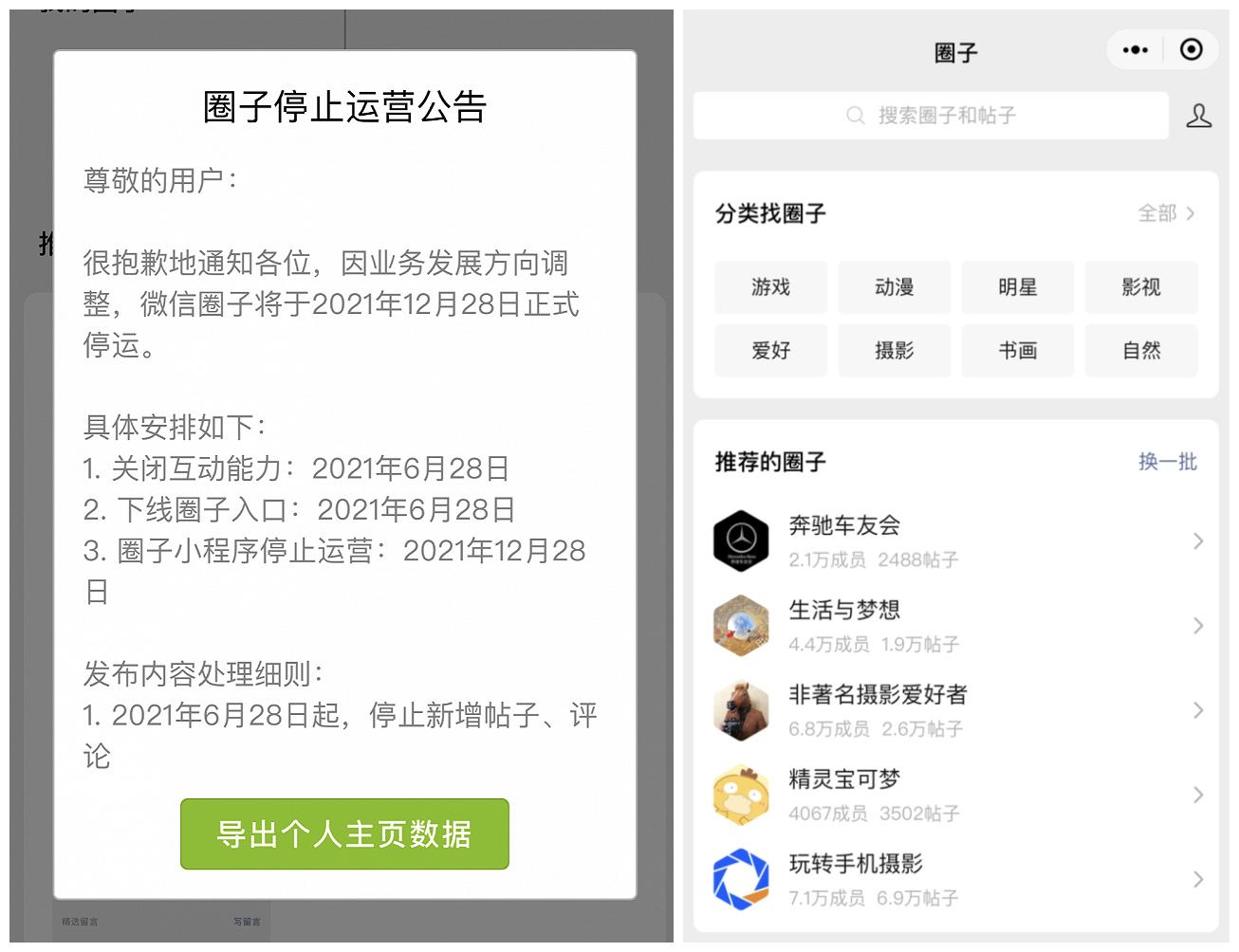Open the mini program more options dots

1135,50
